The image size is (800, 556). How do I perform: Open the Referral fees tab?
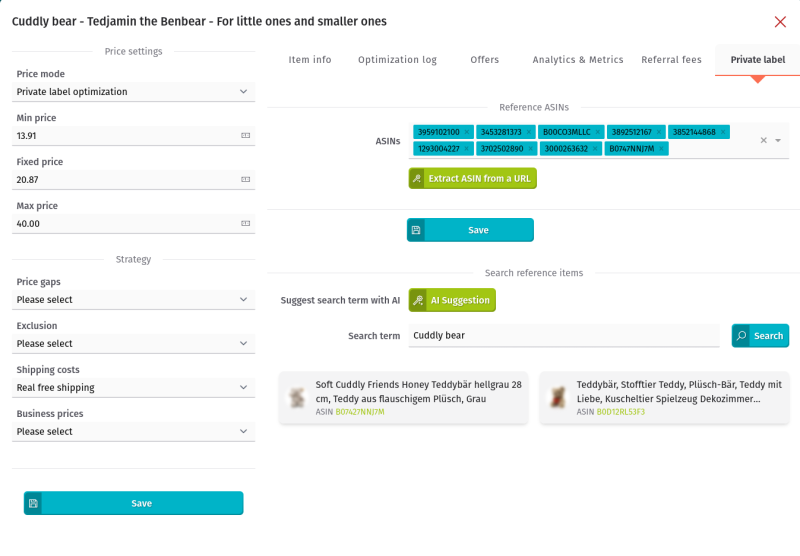coord(671,60)
